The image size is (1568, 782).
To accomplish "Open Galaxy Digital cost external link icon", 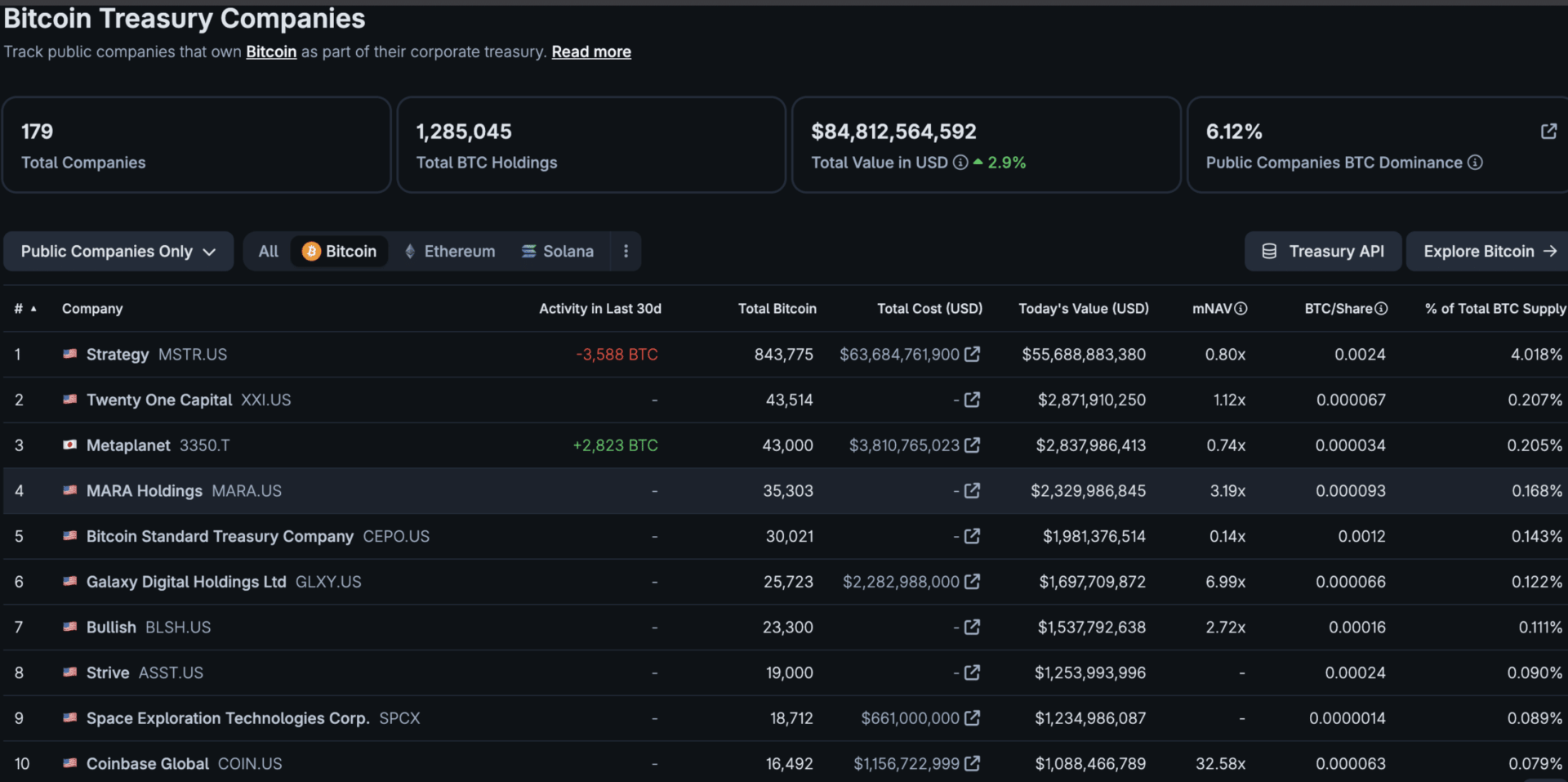I will (x=972, y=582).
